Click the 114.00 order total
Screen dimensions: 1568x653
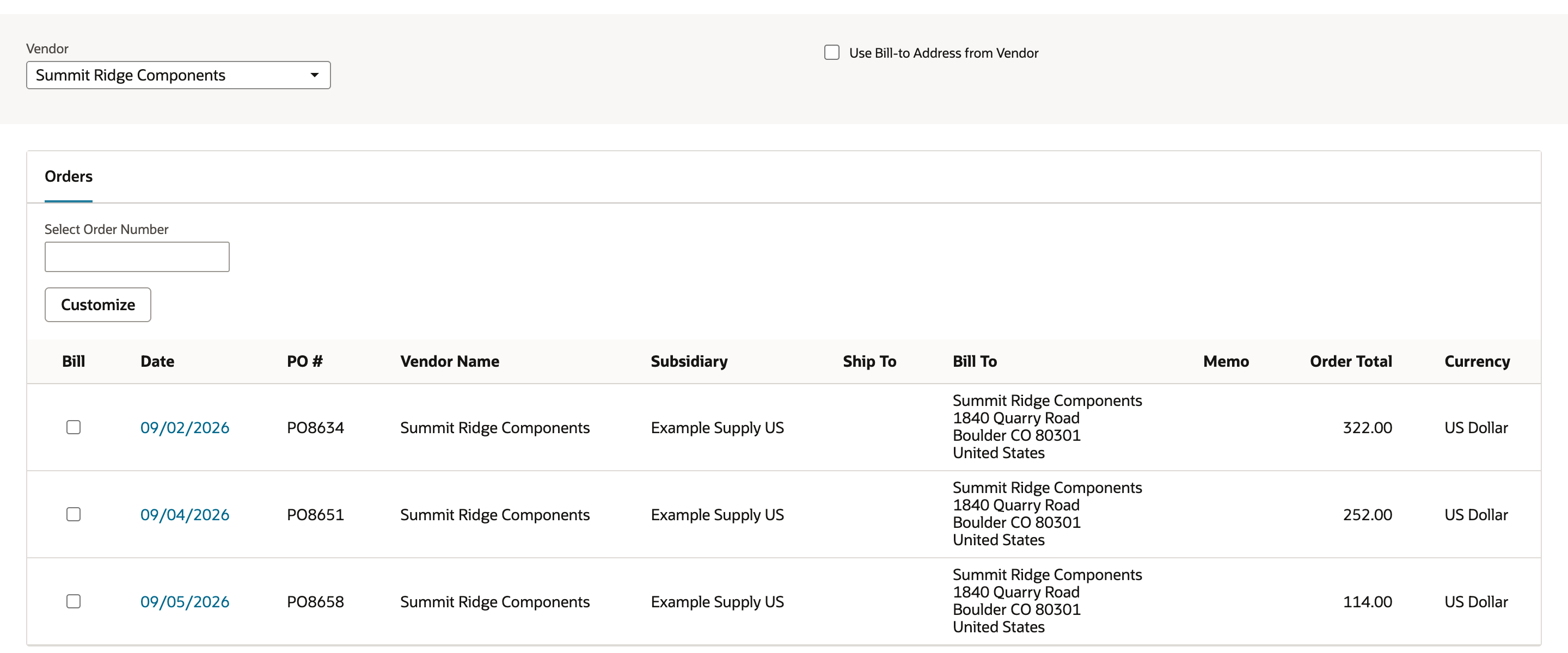[1367, 601]
